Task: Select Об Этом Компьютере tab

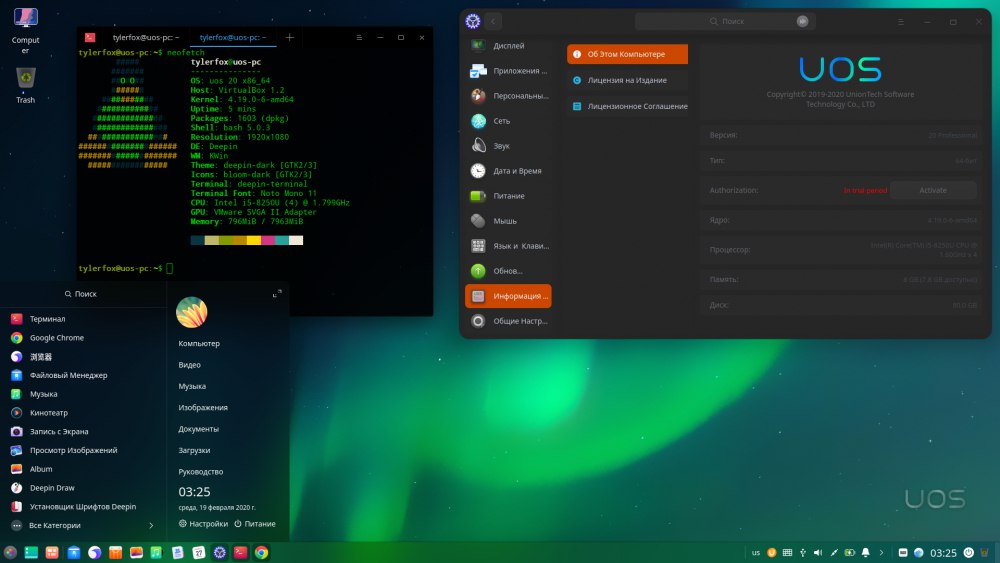Action: [x=628, y=54]
